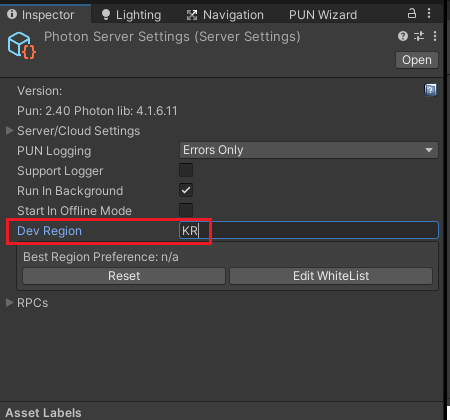
Task: Click the Asset Labels header
Action: pyautogui.click(x=43, y=413)
